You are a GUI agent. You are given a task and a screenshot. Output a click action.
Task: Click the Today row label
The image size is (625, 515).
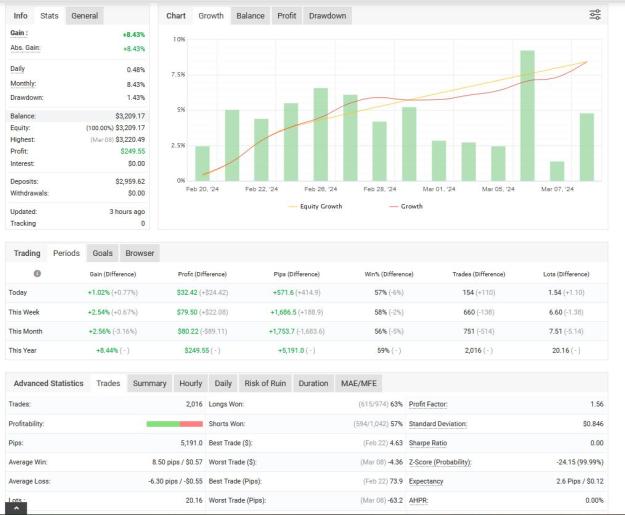[x=18, y=292]
